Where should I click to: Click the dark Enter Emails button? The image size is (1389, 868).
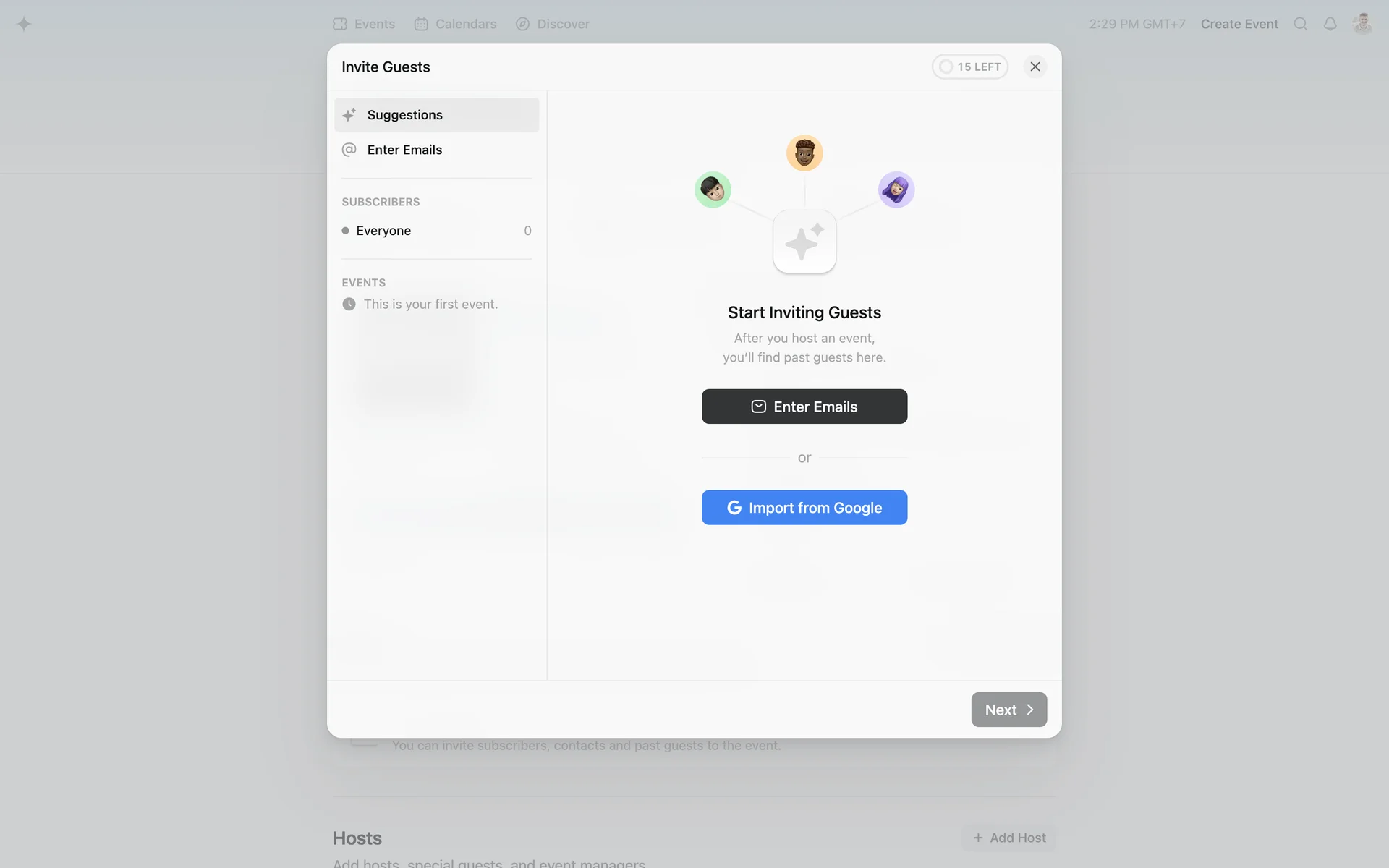(x=804, y=407)
